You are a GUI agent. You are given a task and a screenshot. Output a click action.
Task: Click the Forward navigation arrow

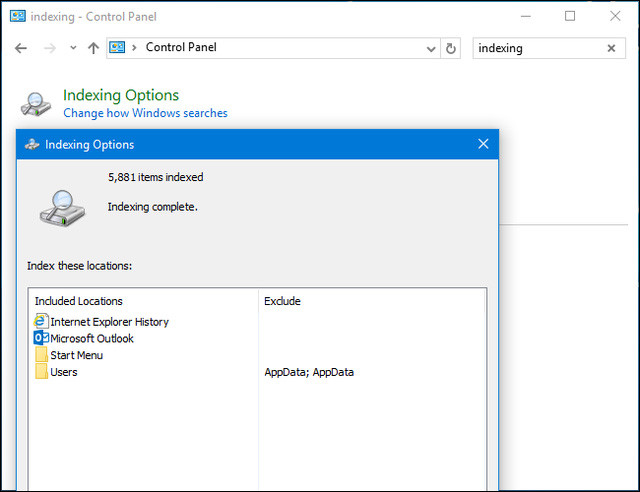(x=48, y=48)
